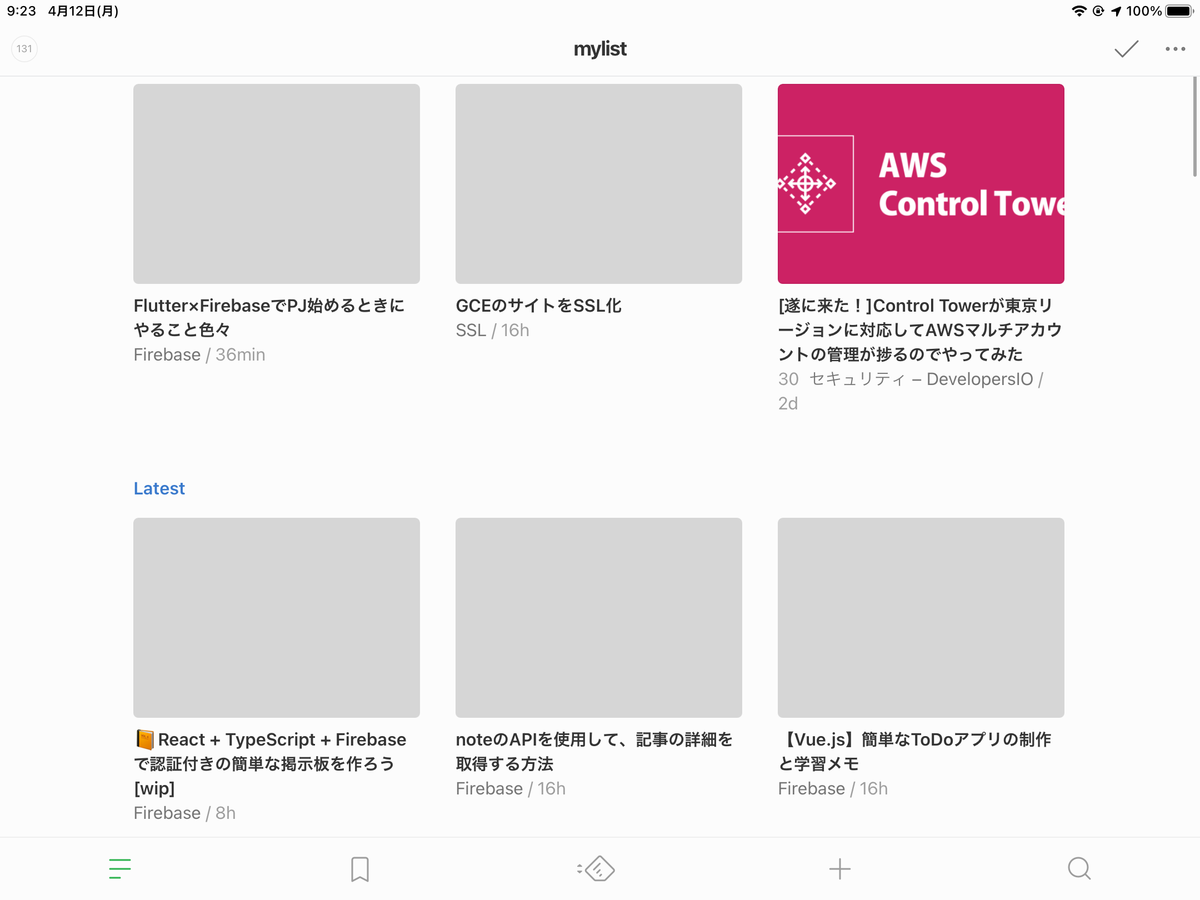The width and height of the screenshot is (1200, 900).
Task: Open GCEのサイトをSSL化 article thumbnail
Action: pyautogui.click(x=598, y=184)
